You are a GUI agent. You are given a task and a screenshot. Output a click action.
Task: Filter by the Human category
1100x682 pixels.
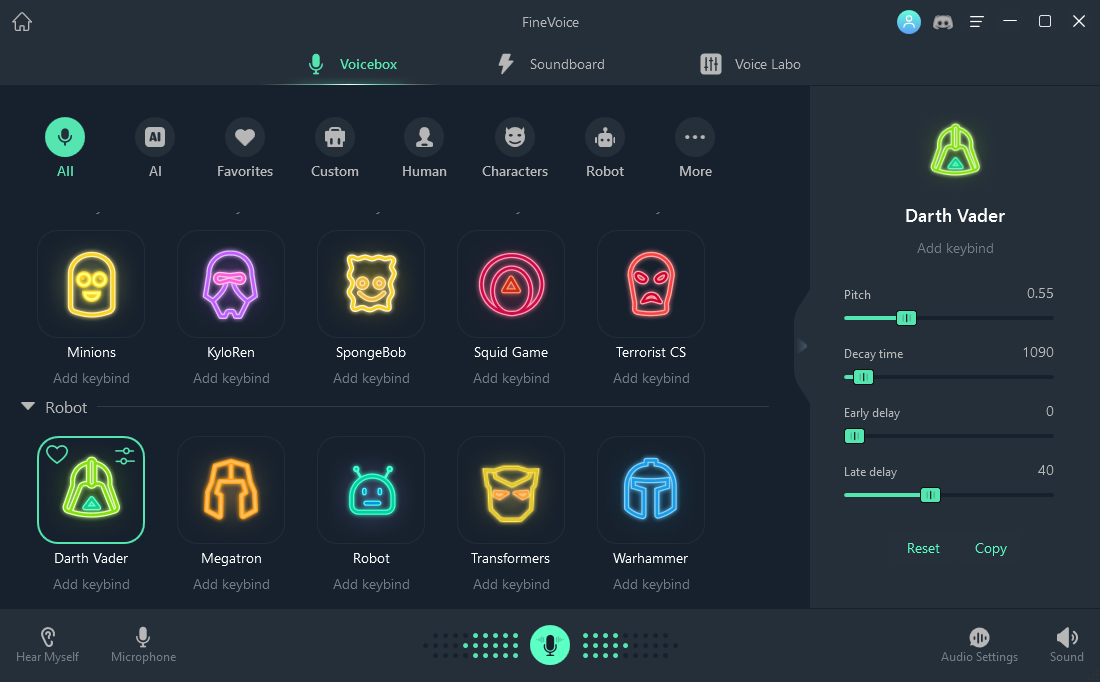tap(424, 148)
